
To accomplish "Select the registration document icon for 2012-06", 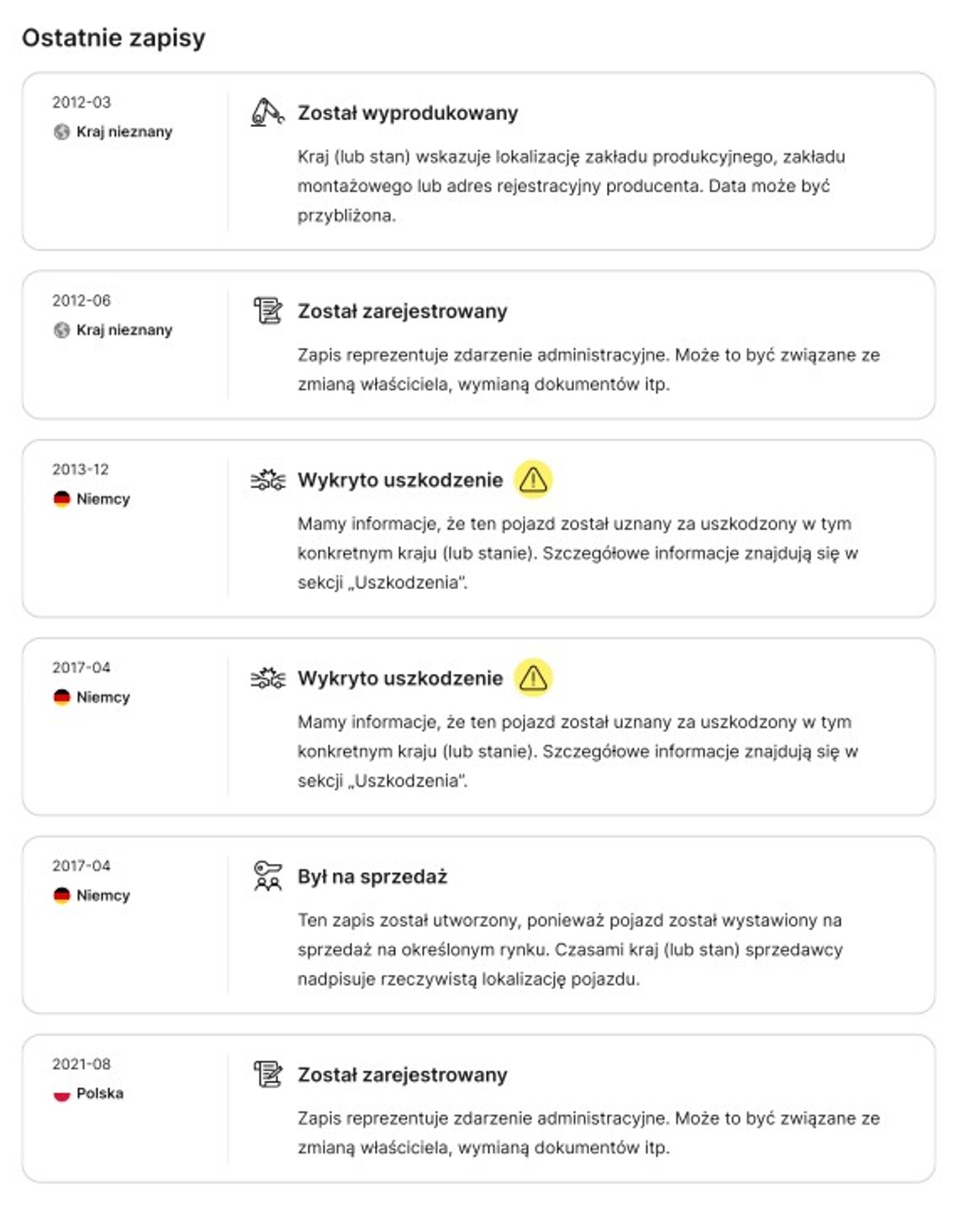I will click(x=268, y=311).
